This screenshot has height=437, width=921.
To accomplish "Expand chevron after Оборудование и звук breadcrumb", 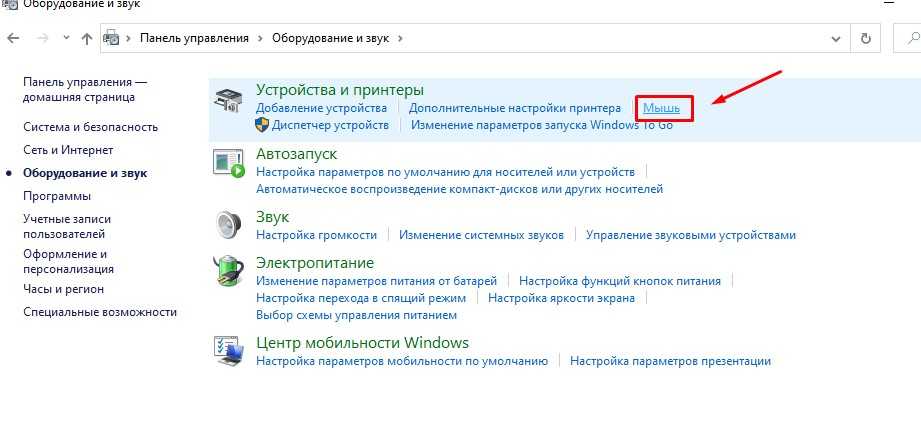I will 400,38.
